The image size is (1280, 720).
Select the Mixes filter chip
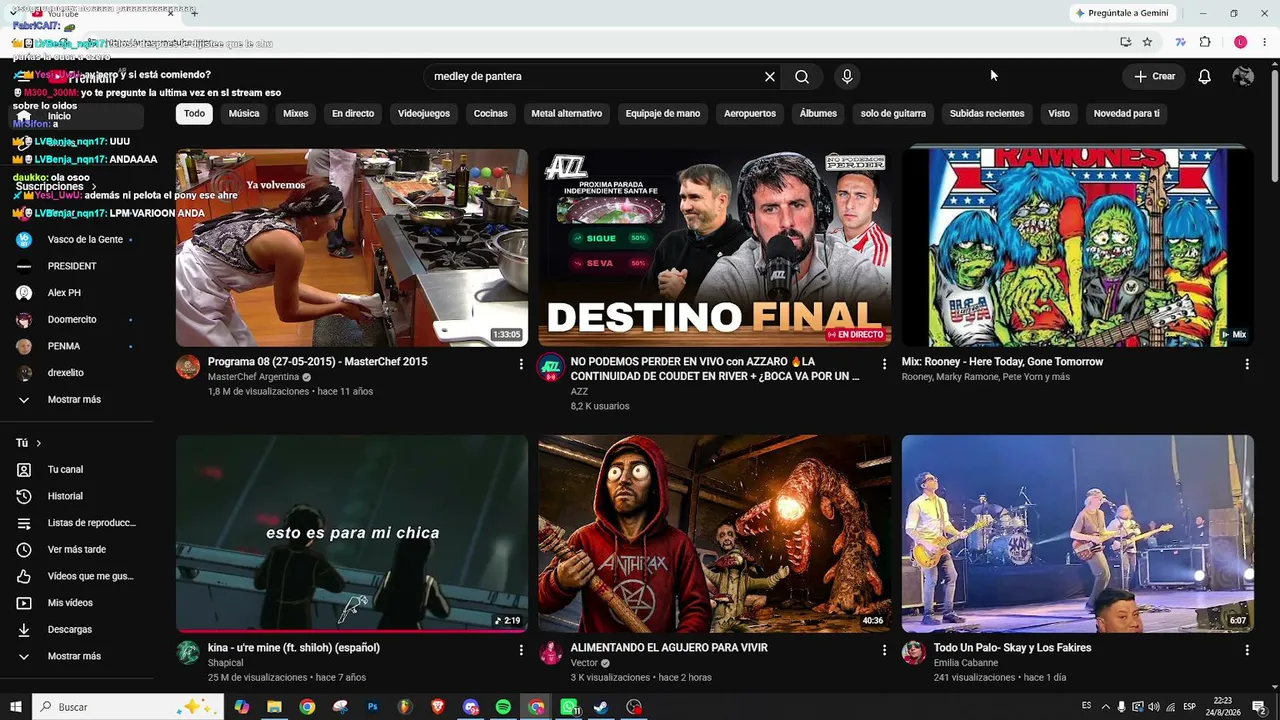pyautogui.click(x=296, y=113)
